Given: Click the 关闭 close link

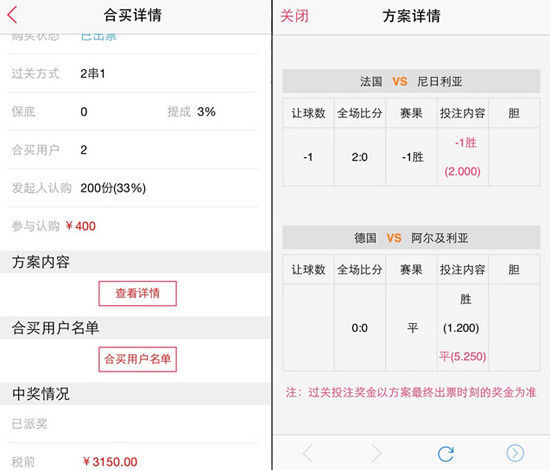Looking at the screenshot, I should tap(295, 16).
